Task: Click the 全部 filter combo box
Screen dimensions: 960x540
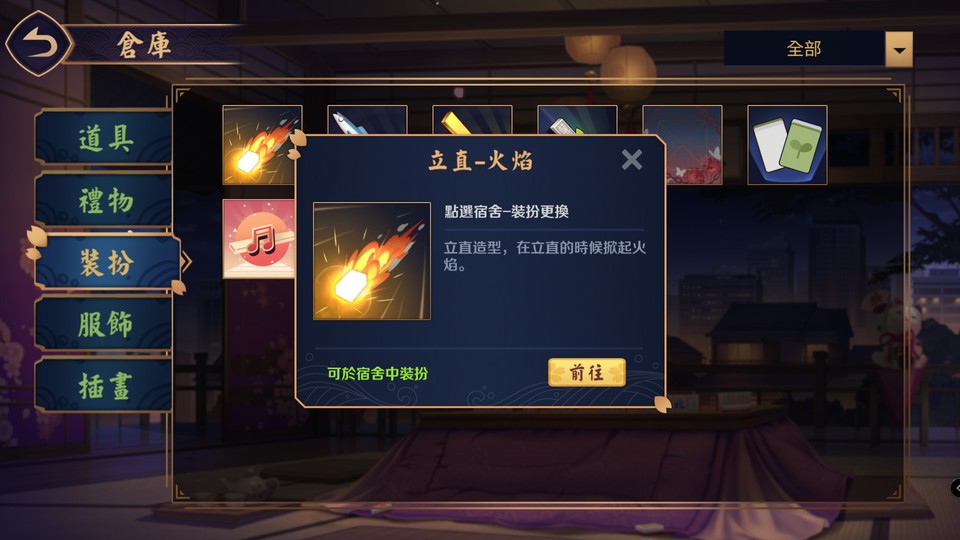Action: coord(818,49)
